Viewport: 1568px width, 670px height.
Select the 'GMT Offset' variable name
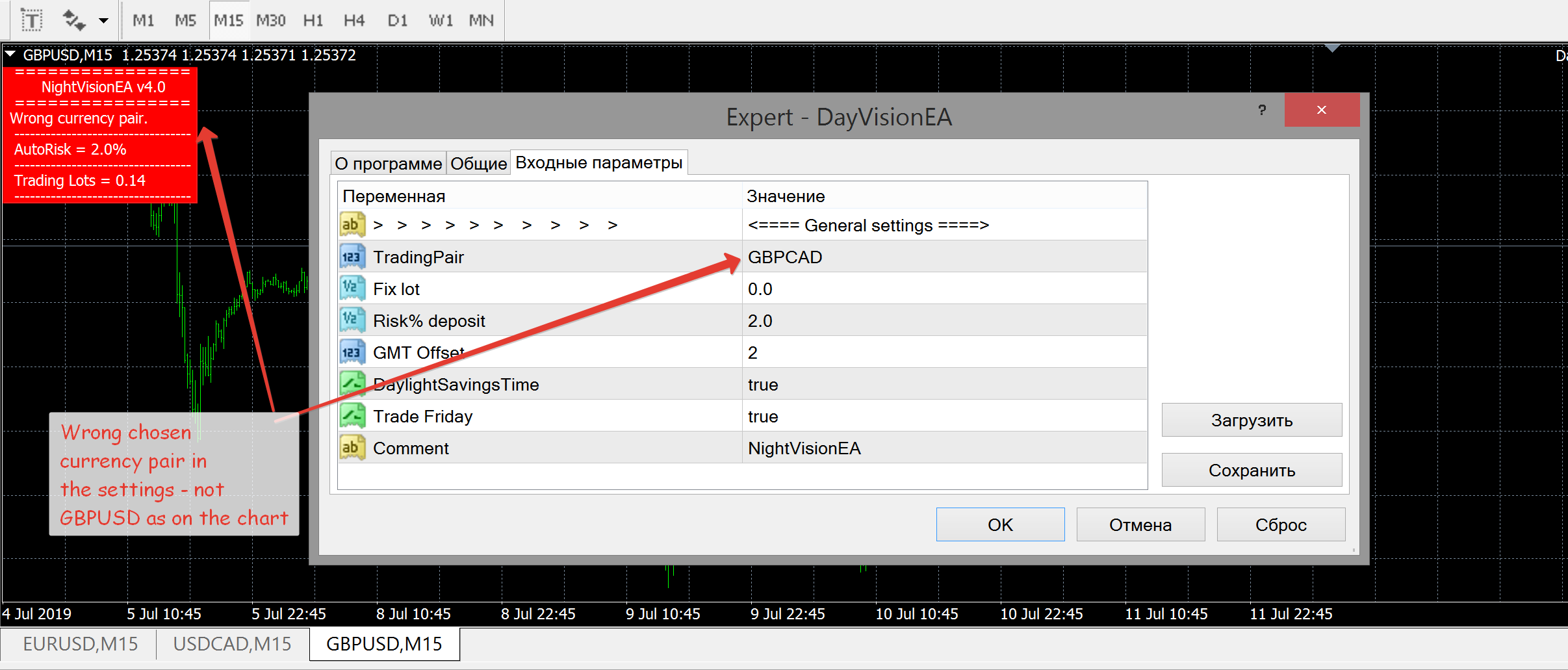tap(418, 353)
